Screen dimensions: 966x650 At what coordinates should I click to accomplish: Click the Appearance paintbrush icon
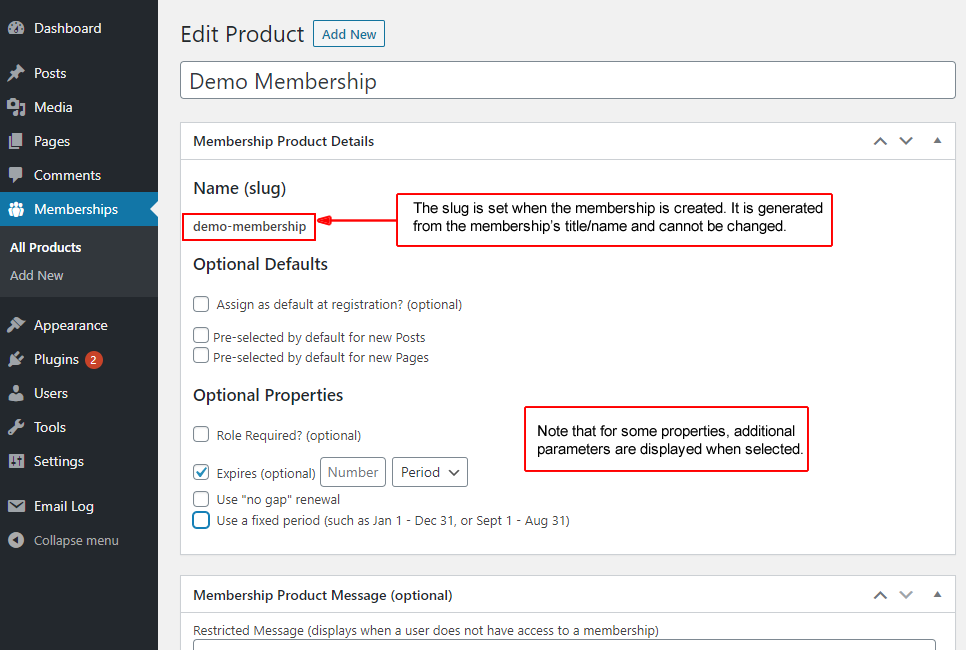(16, 325)
